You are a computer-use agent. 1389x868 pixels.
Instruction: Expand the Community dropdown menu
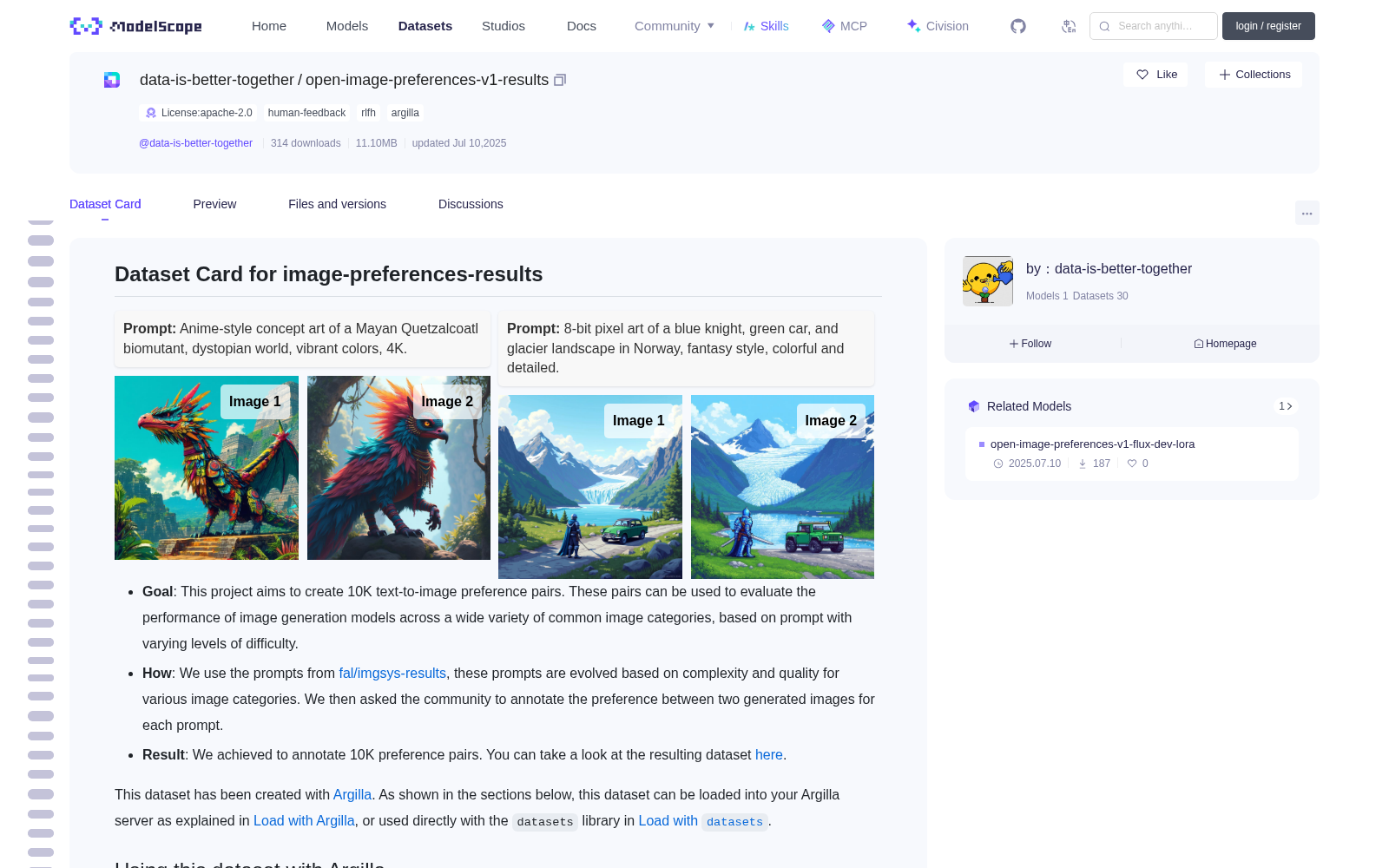(675, 26)
